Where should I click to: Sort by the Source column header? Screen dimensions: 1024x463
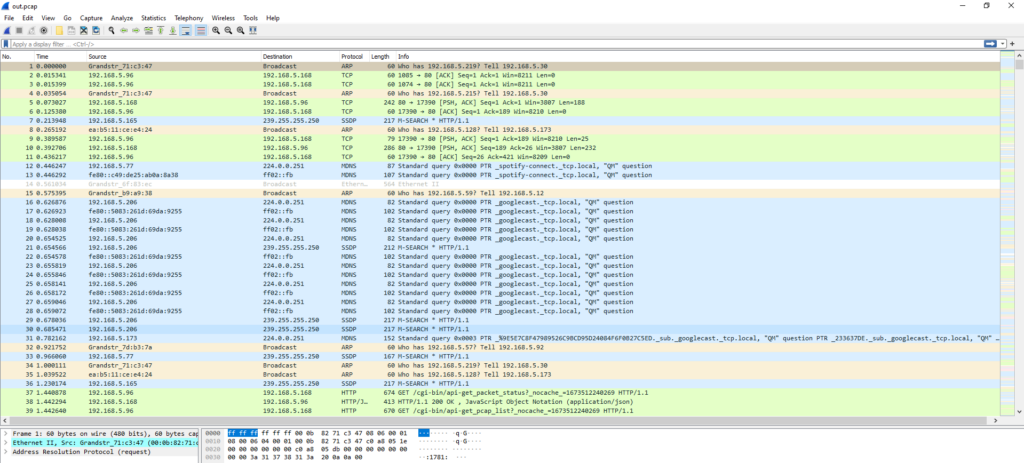(174, 57)
